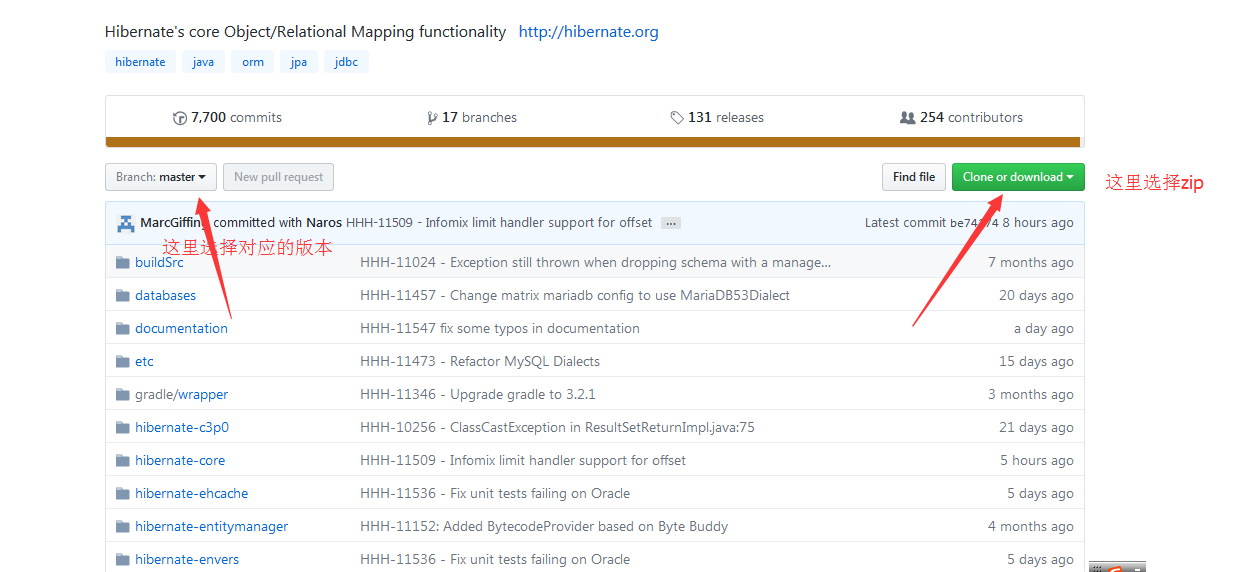Open HHH-11346 Upgrade gradle commit message
The width and height of the screenshot is (1236, 572).
[478, 395]
